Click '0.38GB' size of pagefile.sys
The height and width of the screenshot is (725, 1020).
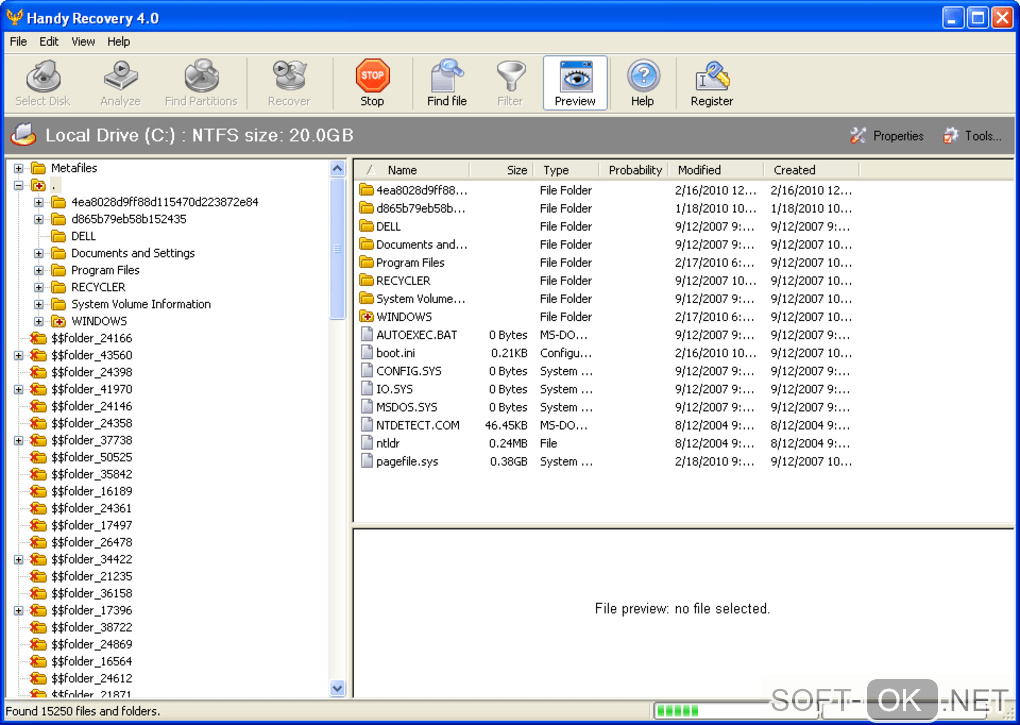509,462
